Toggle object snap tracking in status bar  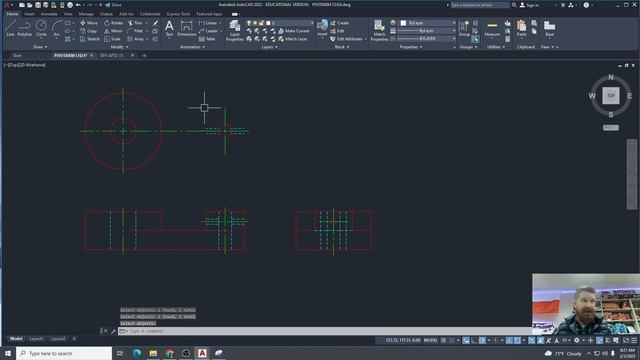(x=509, y=340)
